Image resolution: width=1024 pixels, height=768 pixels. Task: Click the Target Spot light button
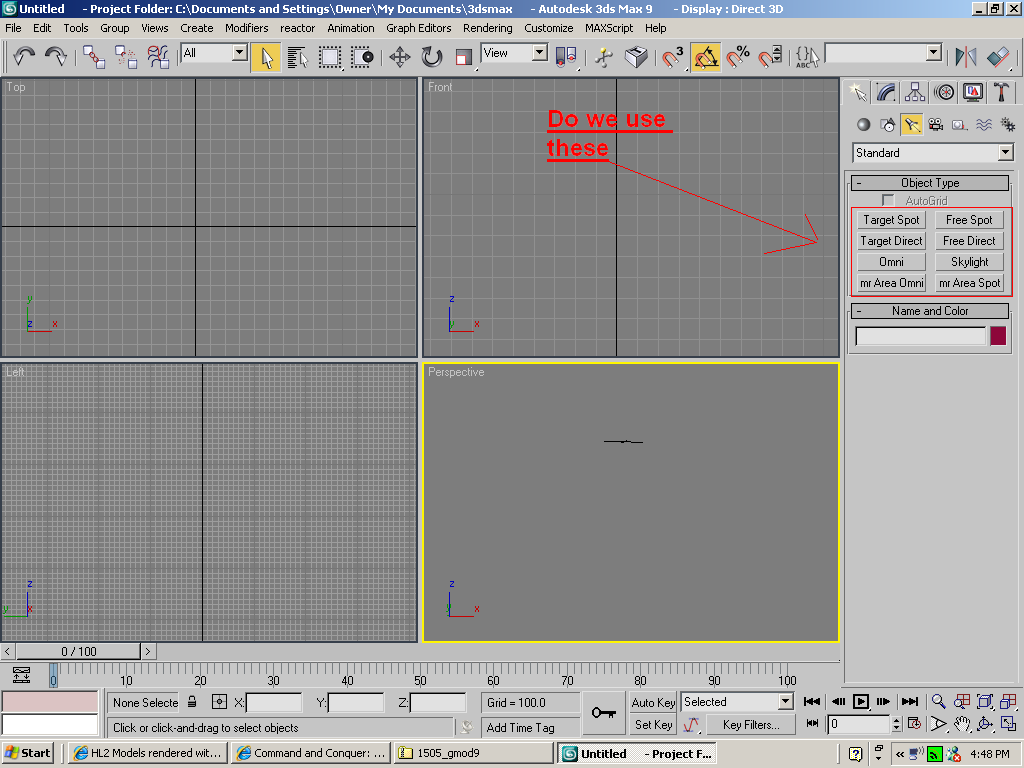[x=891, y=220]
